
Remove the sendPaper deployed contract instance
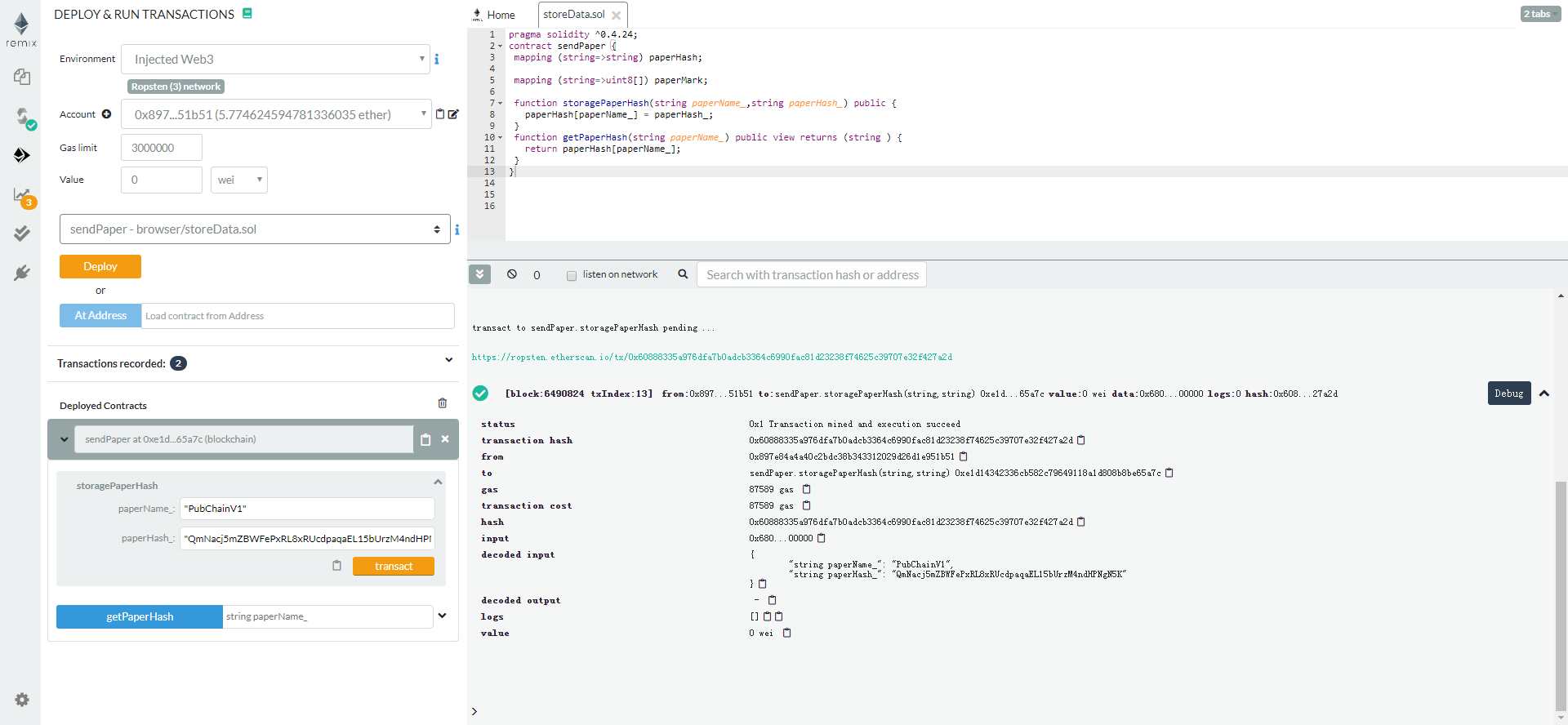[x=445, y=439]
